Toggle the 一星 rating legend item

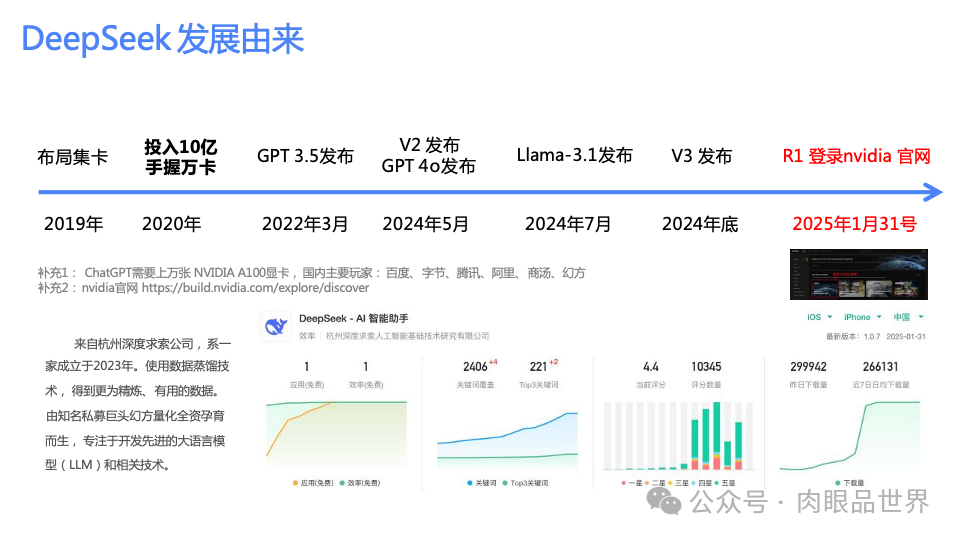coord(632,483)
